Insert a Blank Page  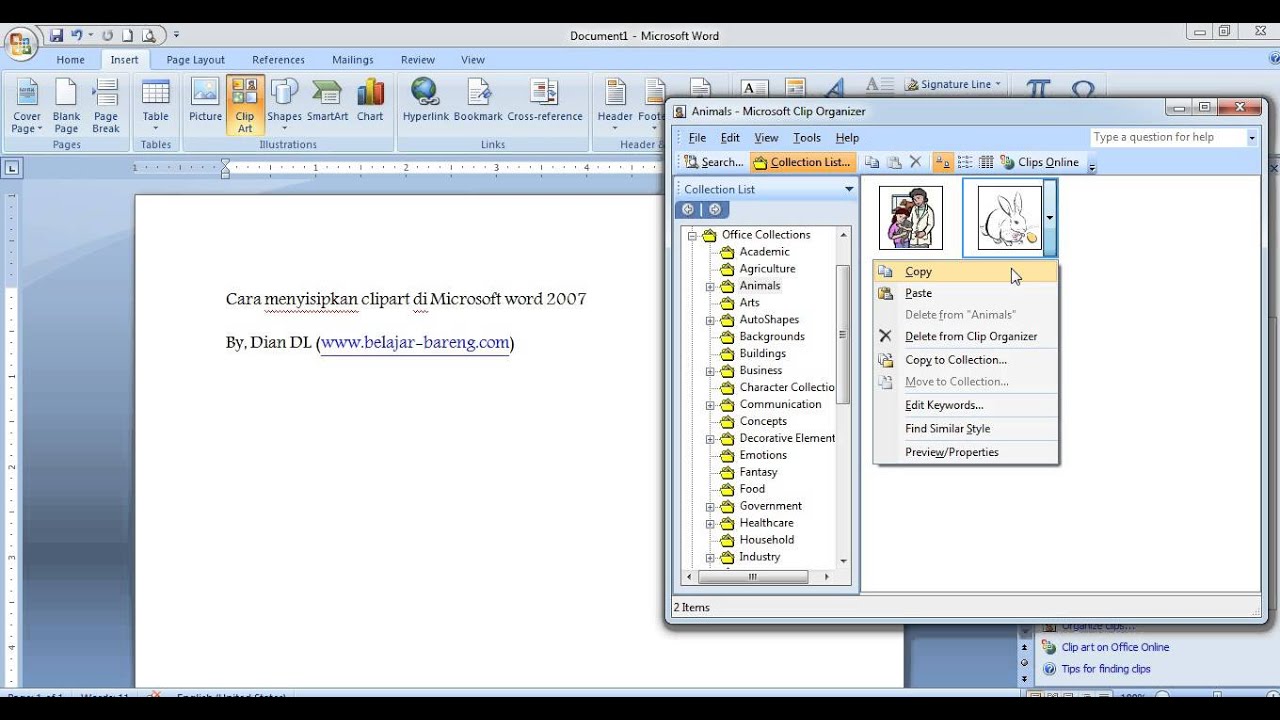(x=66, y=106)
